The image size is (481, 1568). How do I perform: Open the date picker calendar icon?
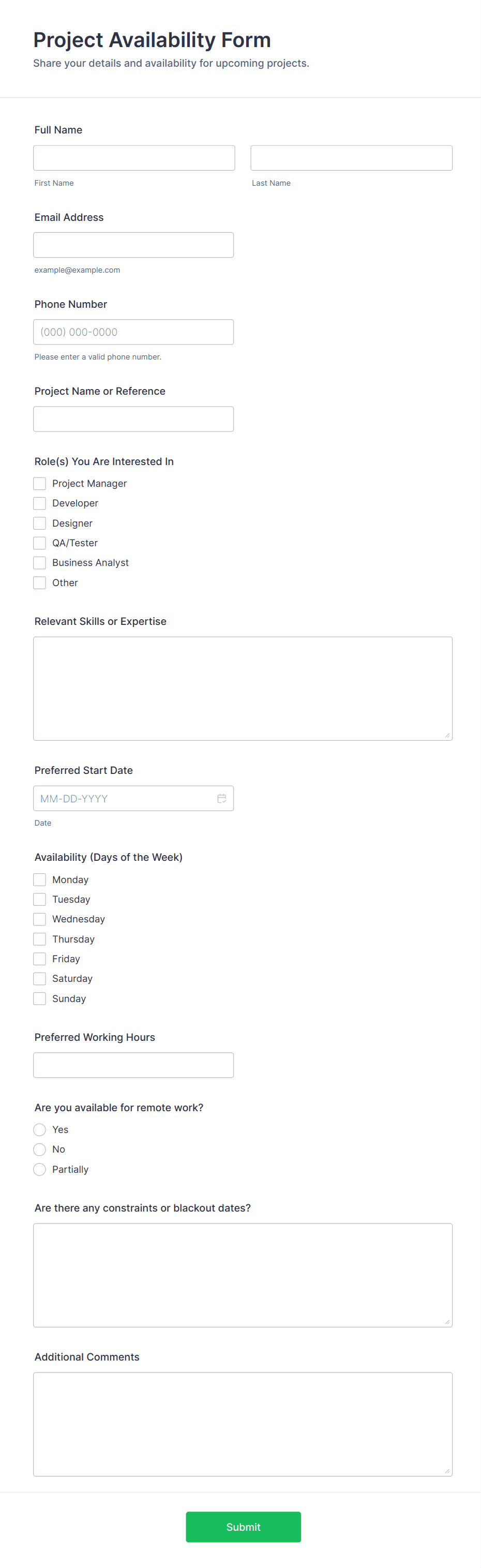tap(222, 798)
